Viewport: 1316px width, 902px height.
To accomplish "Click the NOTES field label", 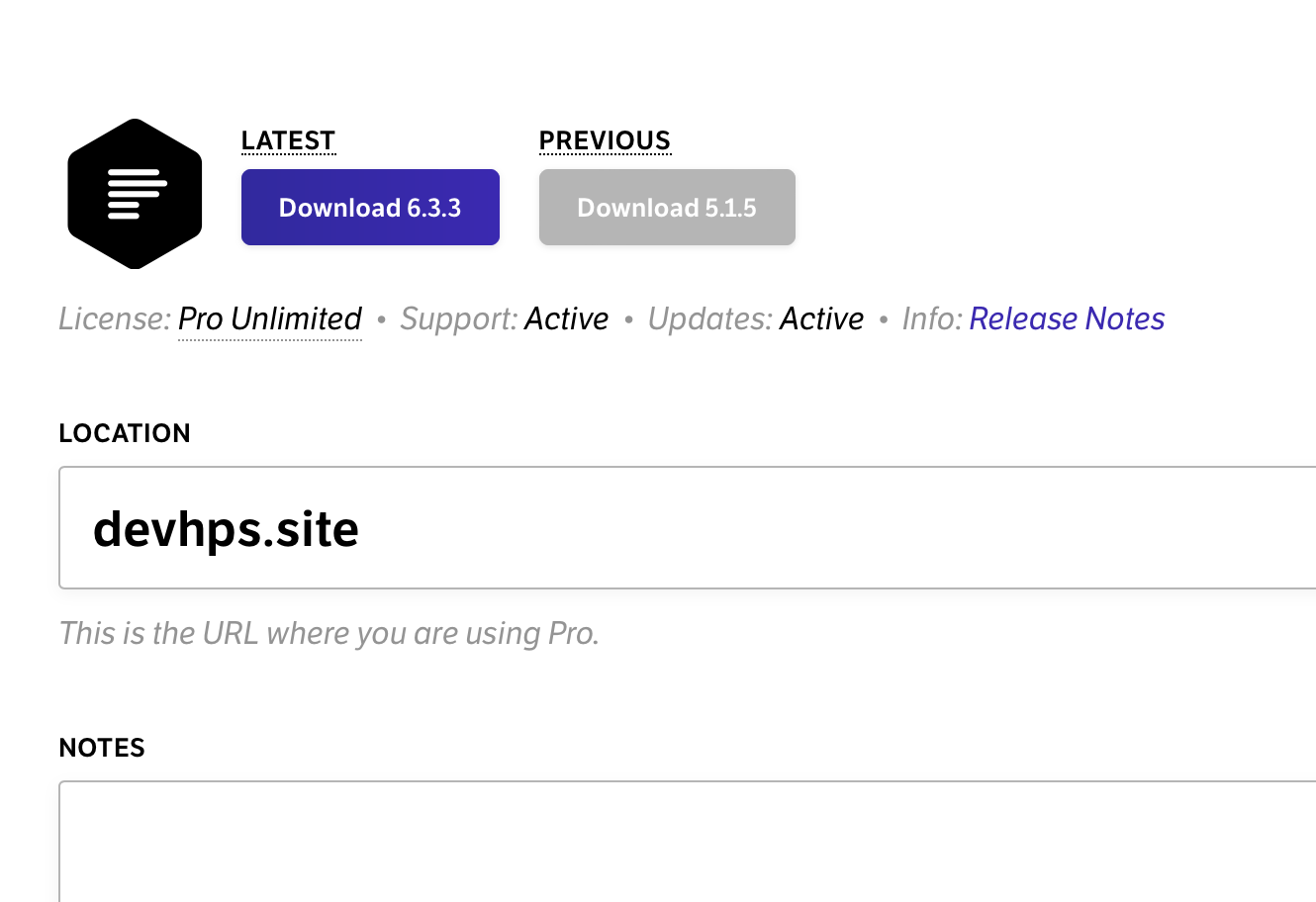I will [102, 748].
